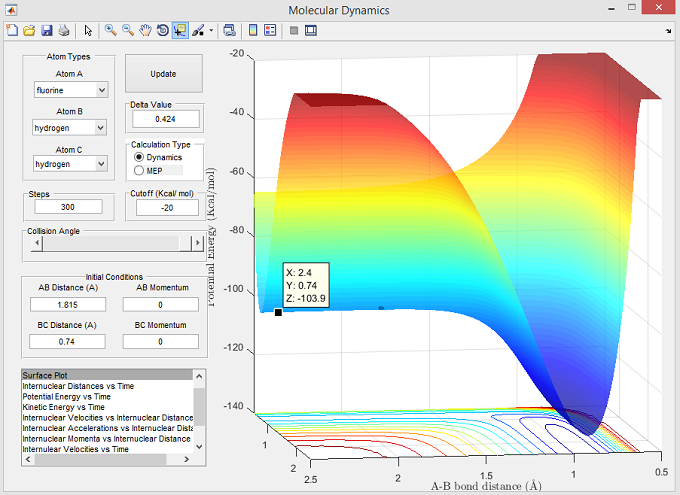Click the black data cursor marker on surface
Screen dimensions: 680x495
(278, 312)
